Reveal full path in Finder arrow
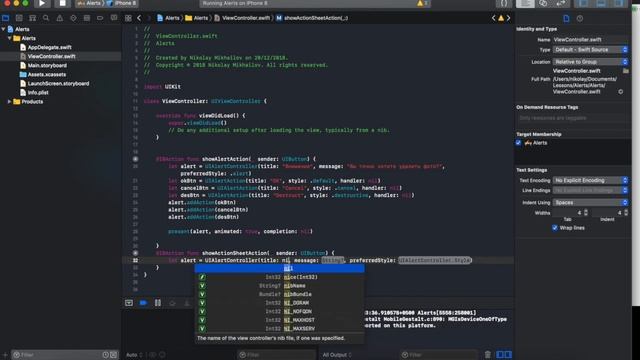 tap(620, 92)
